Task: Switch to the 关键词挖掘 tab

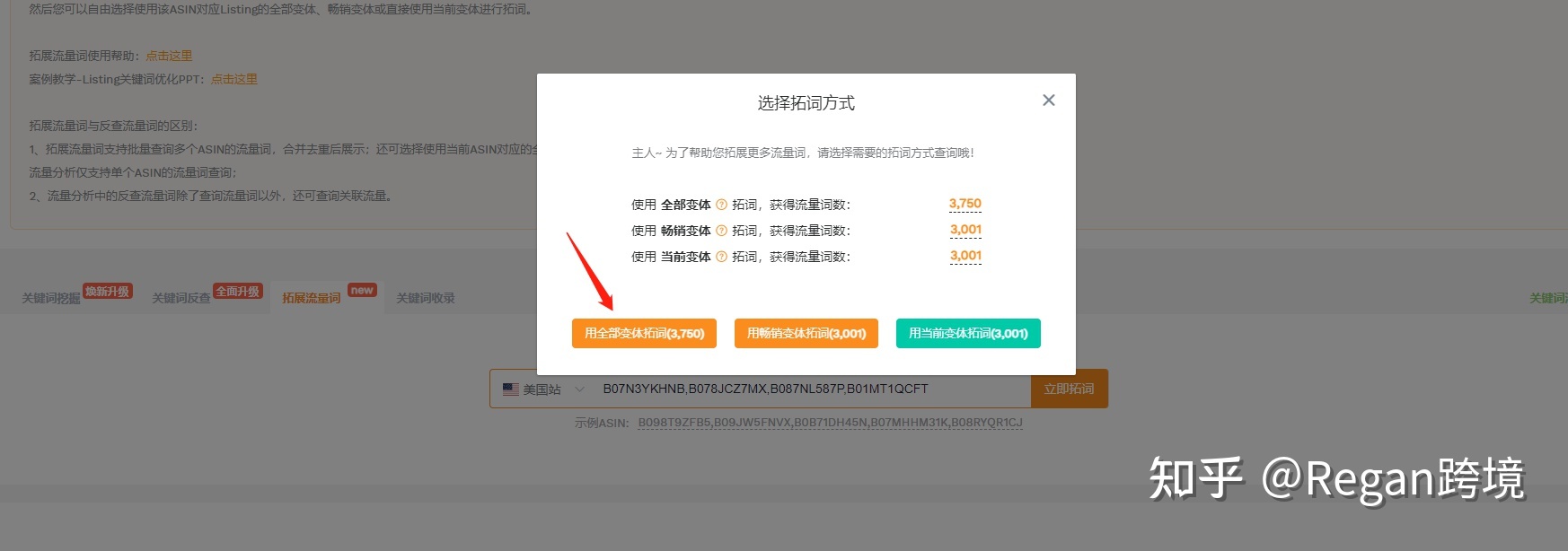Action: [51, 298]
